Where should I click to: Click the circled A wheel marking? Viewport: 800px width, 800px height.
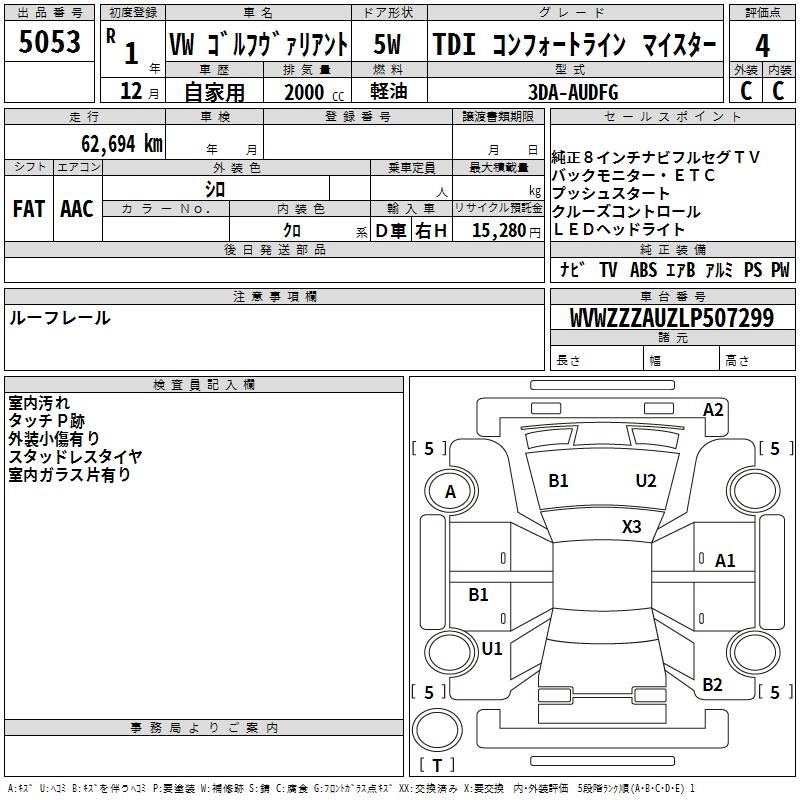tap(450, 491)
